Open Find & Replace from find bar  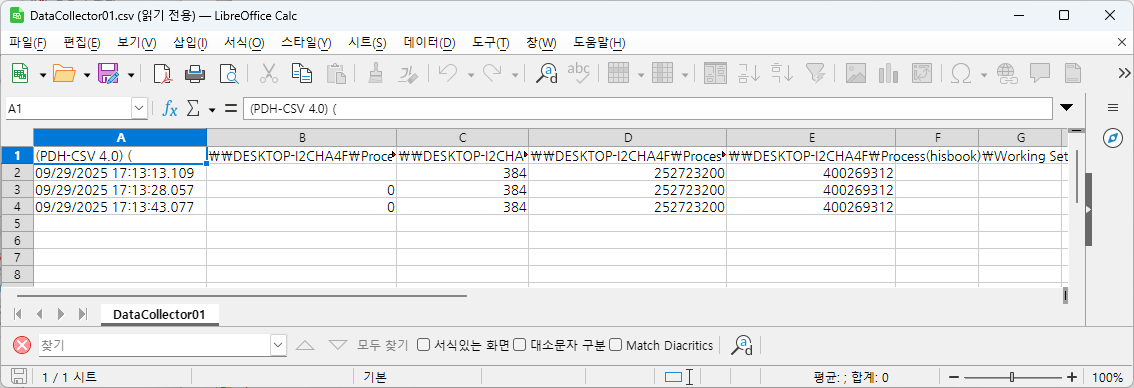741,345
